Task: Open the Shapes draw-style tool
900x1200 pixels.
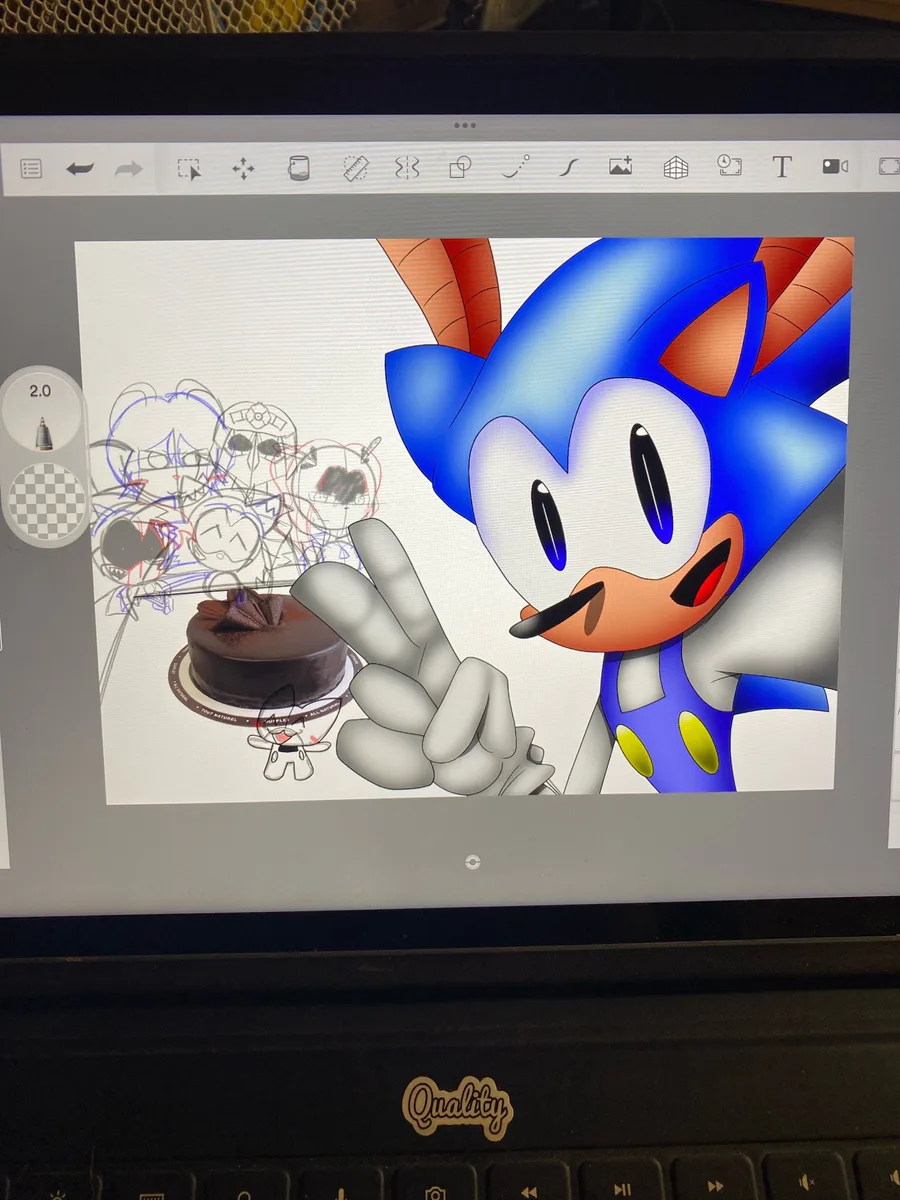Action: pos(460,167)
